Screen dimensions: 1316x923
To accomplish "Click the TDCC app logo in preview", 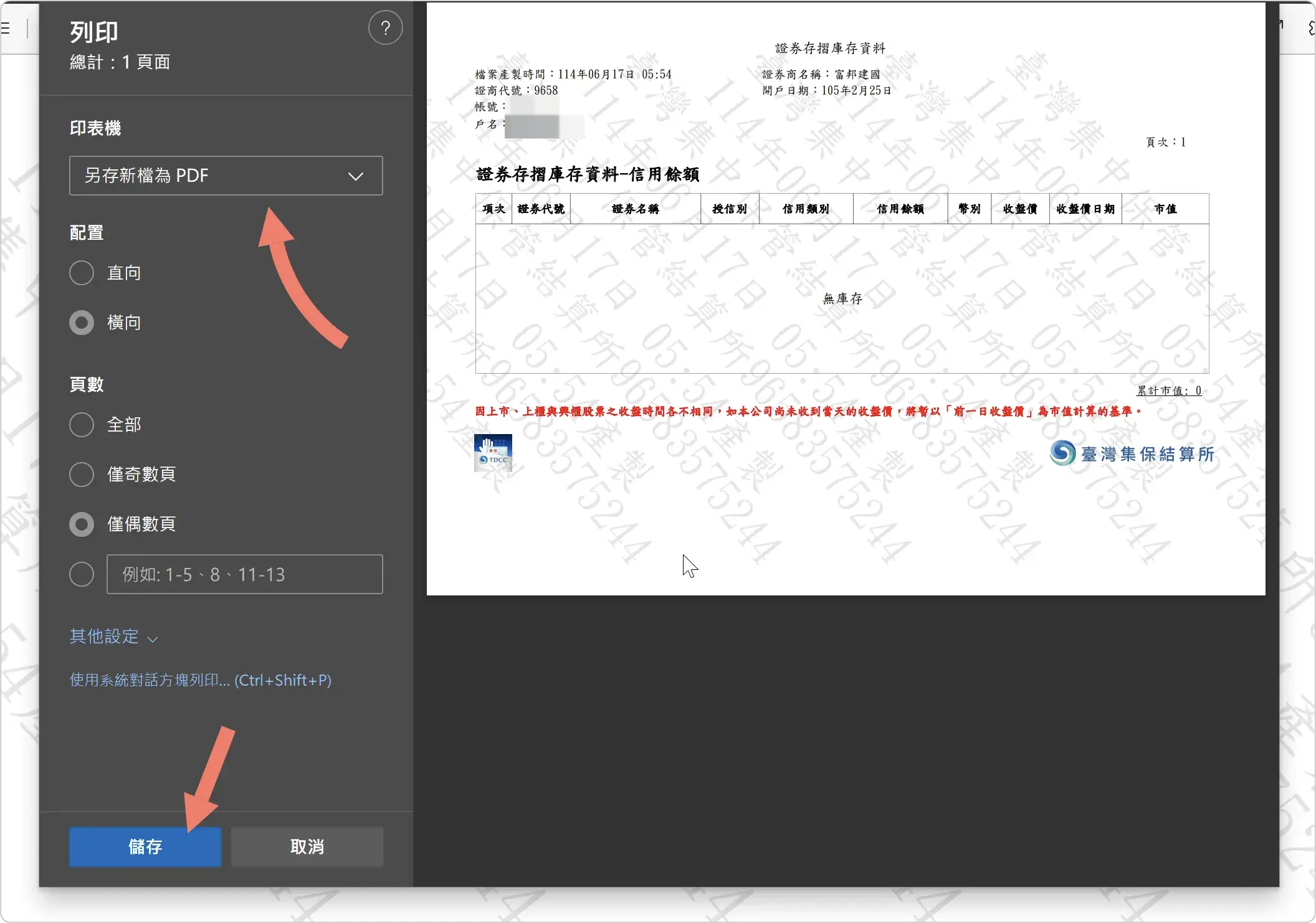I will point(493,453).
